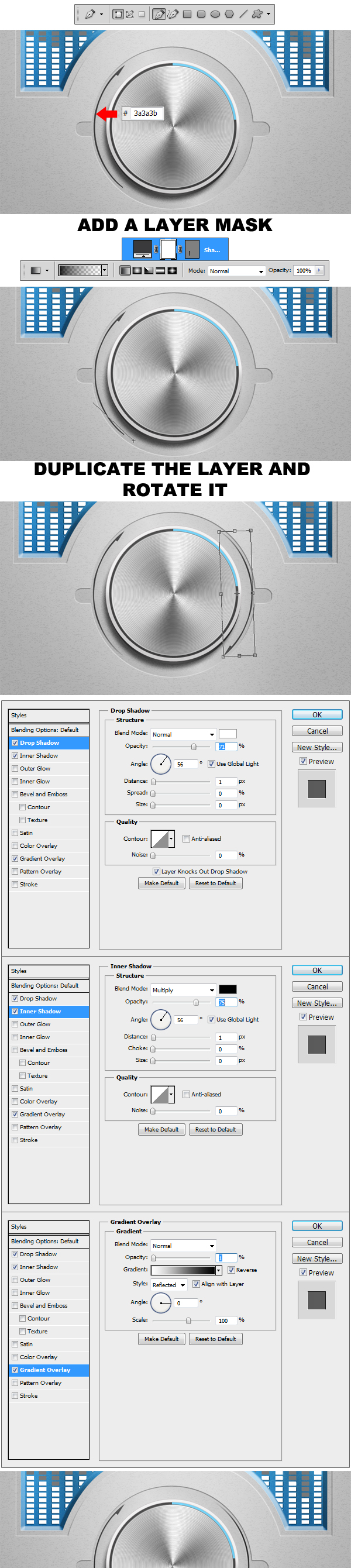The image size is (351, 1568).
Task: Choose the Ellipse shape tool
Action: (215, 14)
